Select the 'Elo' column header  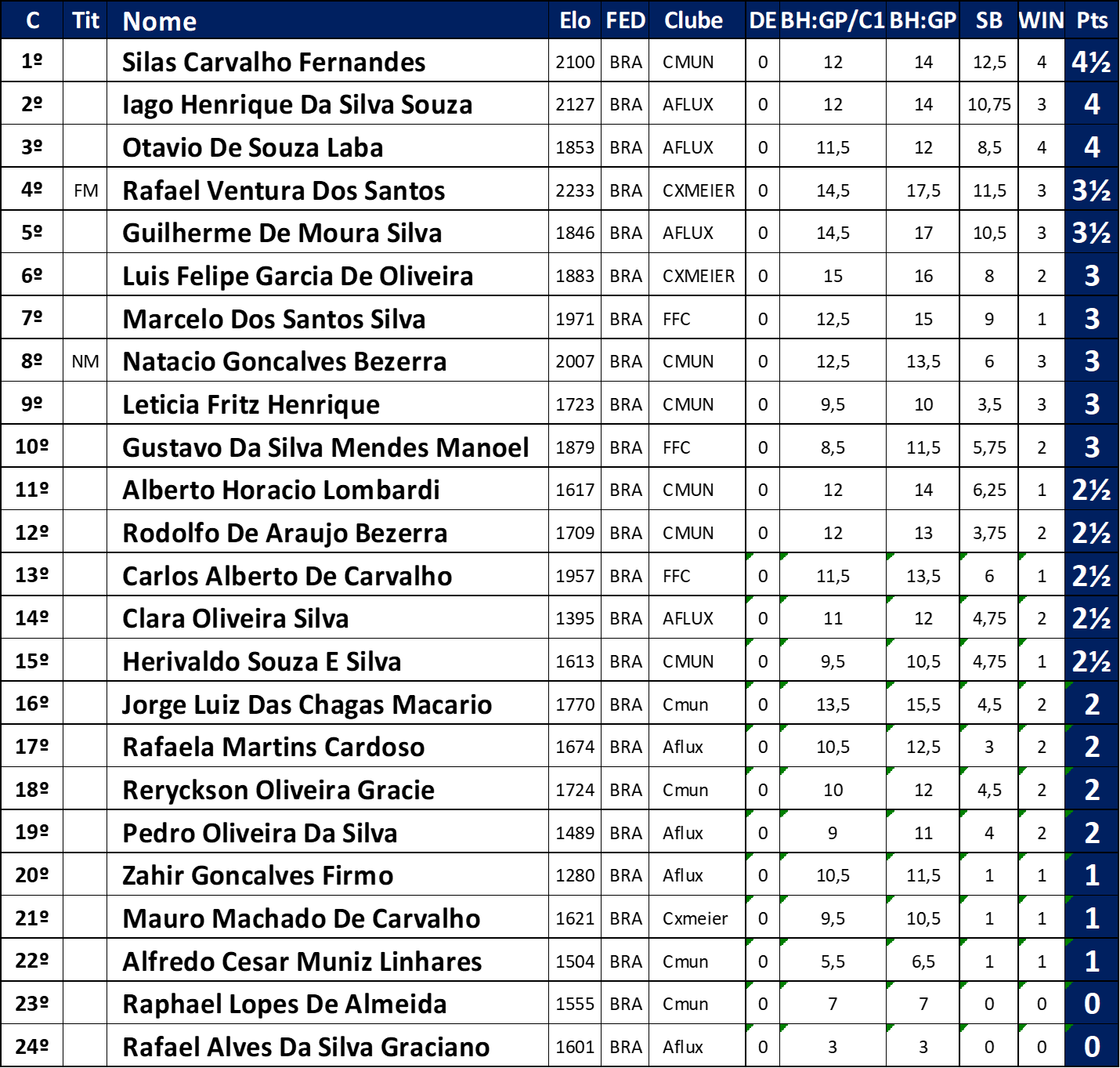pos(575,20)
